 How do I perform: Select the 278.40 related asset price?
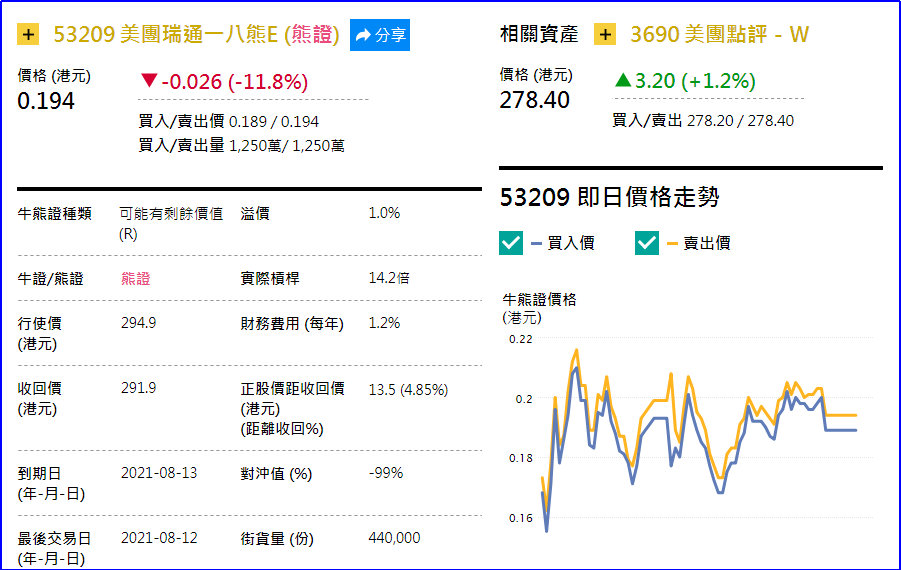pos(534,100)
